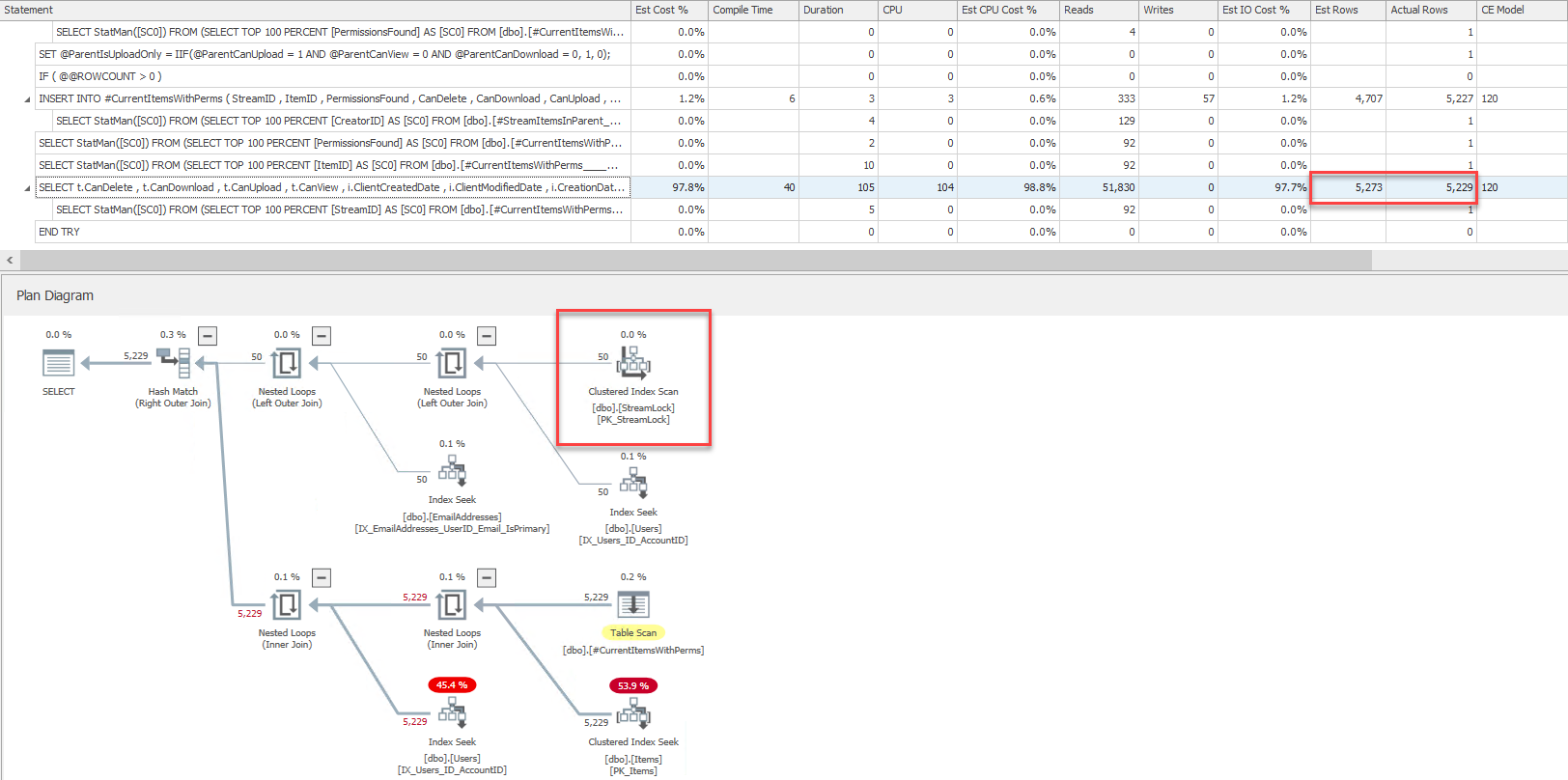Click the 333 Reads cell
The width and height of the screenshot is (1568, 780).
(1099, 98)
